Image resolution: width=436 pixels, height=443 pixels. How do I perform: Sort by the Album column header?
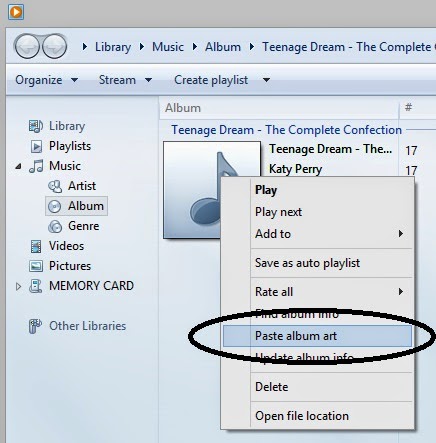click(279, 108)
